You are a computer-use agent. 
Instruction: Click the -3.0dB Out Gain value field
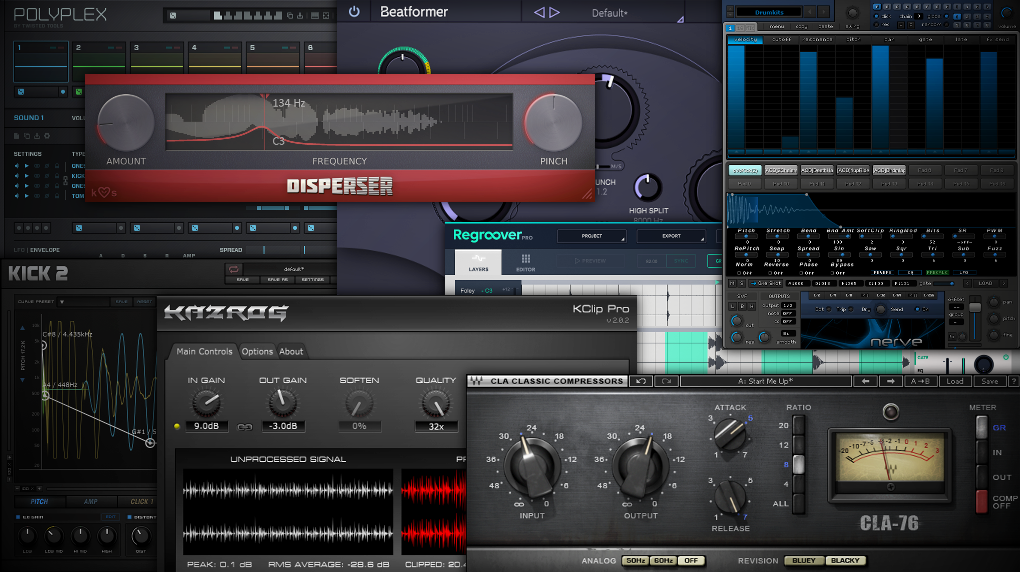(283, 426)
